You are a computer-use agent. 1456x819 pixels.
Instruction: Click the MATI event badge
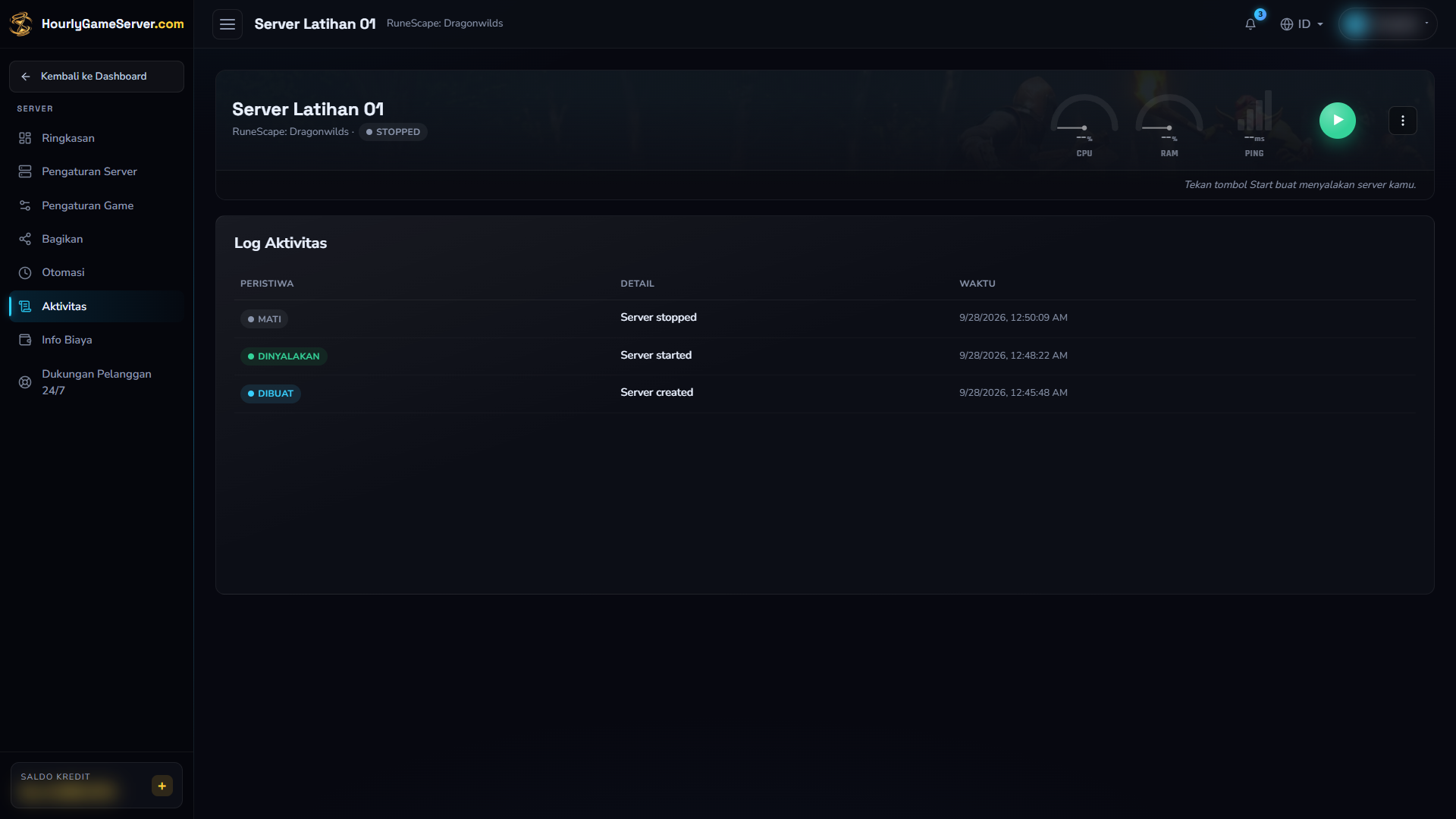click(264, 319)
